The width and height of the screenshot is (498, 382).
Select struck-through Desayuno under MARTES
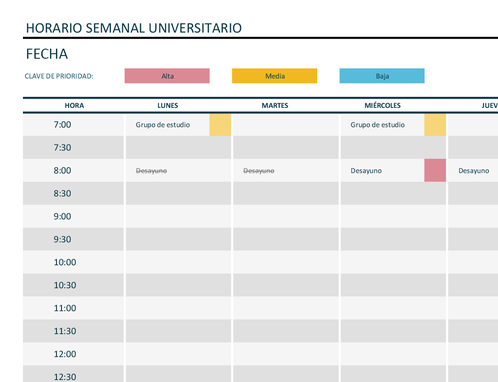point(259,171)
